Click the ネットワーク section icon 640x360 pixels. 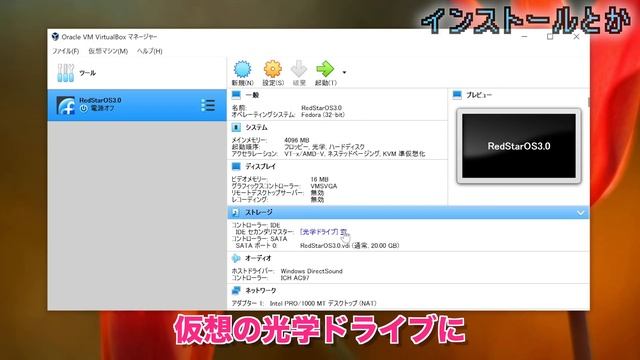pyautogui.click(x=236, y=291)
